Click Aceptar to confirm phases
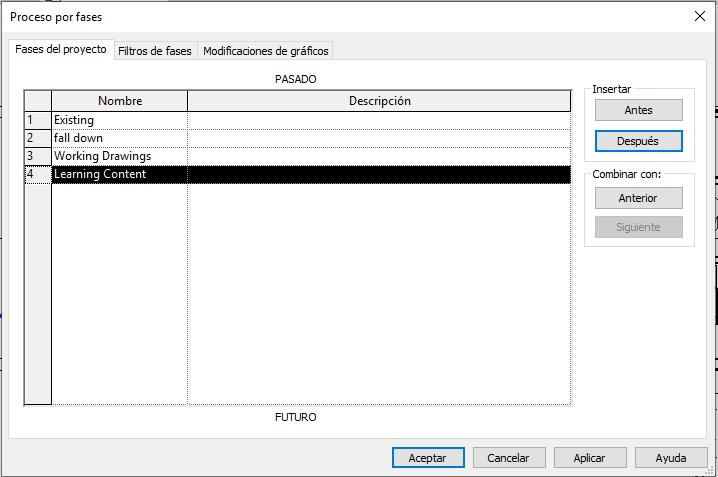 point(428,457)
